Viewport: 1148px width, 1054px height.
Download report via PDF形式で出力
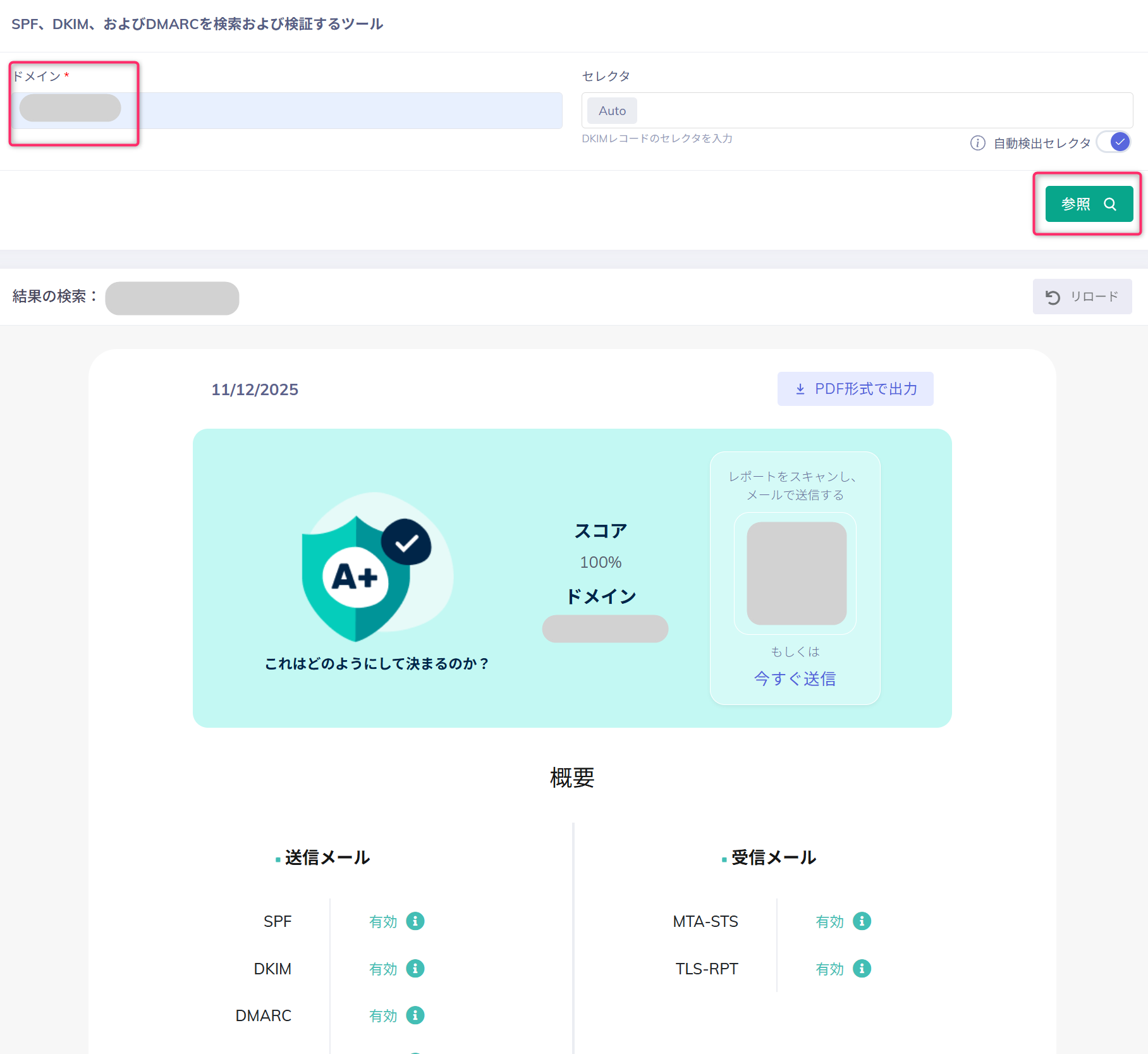(x=855, y=389)
